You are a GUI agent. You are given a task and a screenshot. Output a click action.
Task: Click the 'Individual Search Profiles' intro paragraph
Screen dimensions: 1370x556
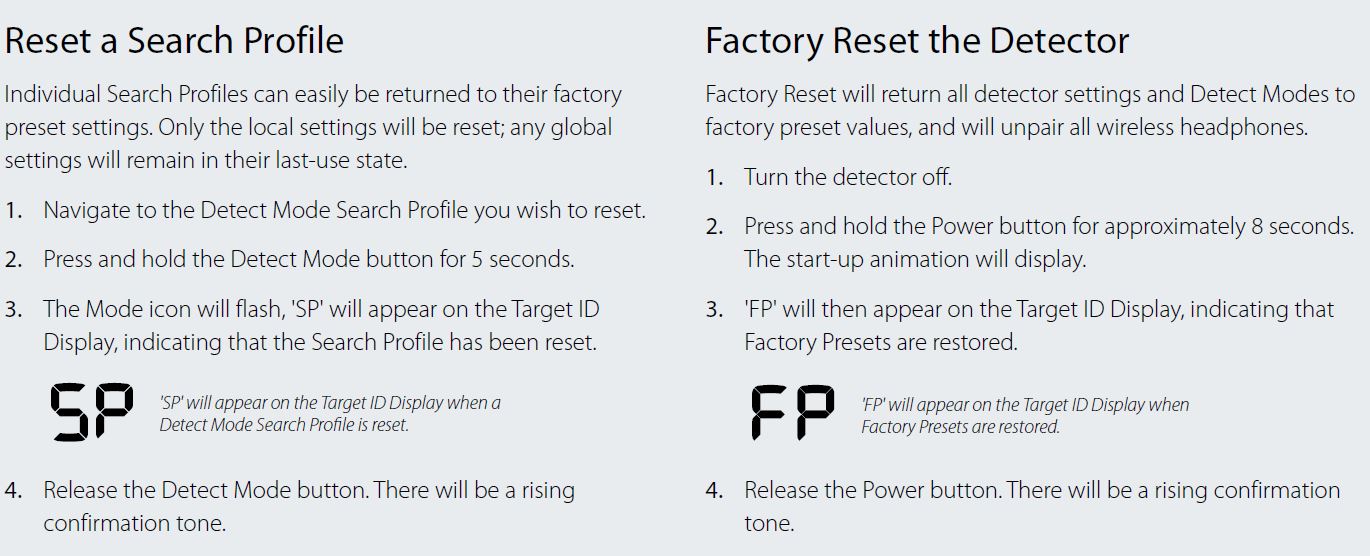(x=313, y=127)
